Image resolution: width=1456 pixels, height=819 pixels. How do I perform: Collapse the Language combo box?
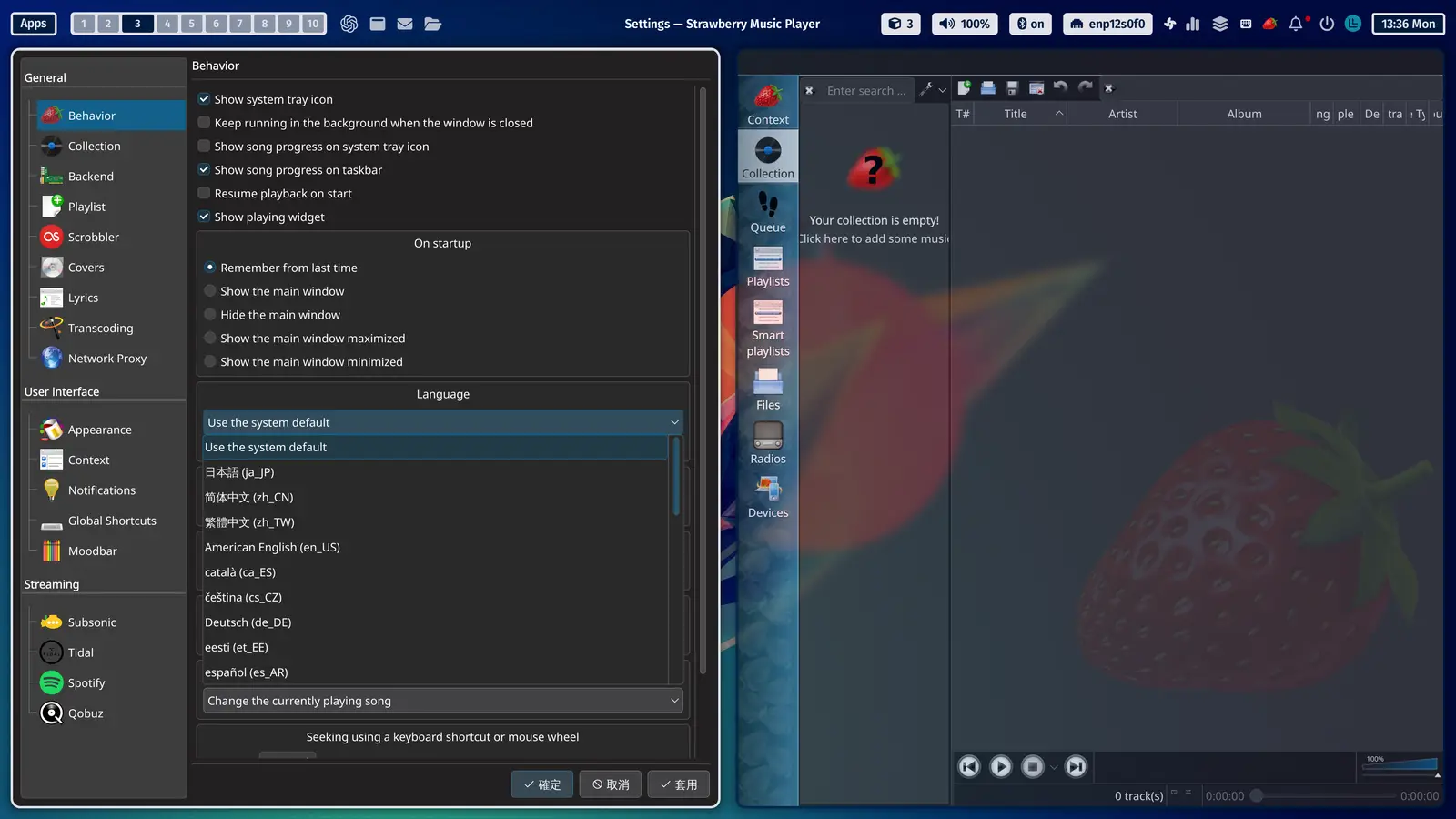(442, 422)
